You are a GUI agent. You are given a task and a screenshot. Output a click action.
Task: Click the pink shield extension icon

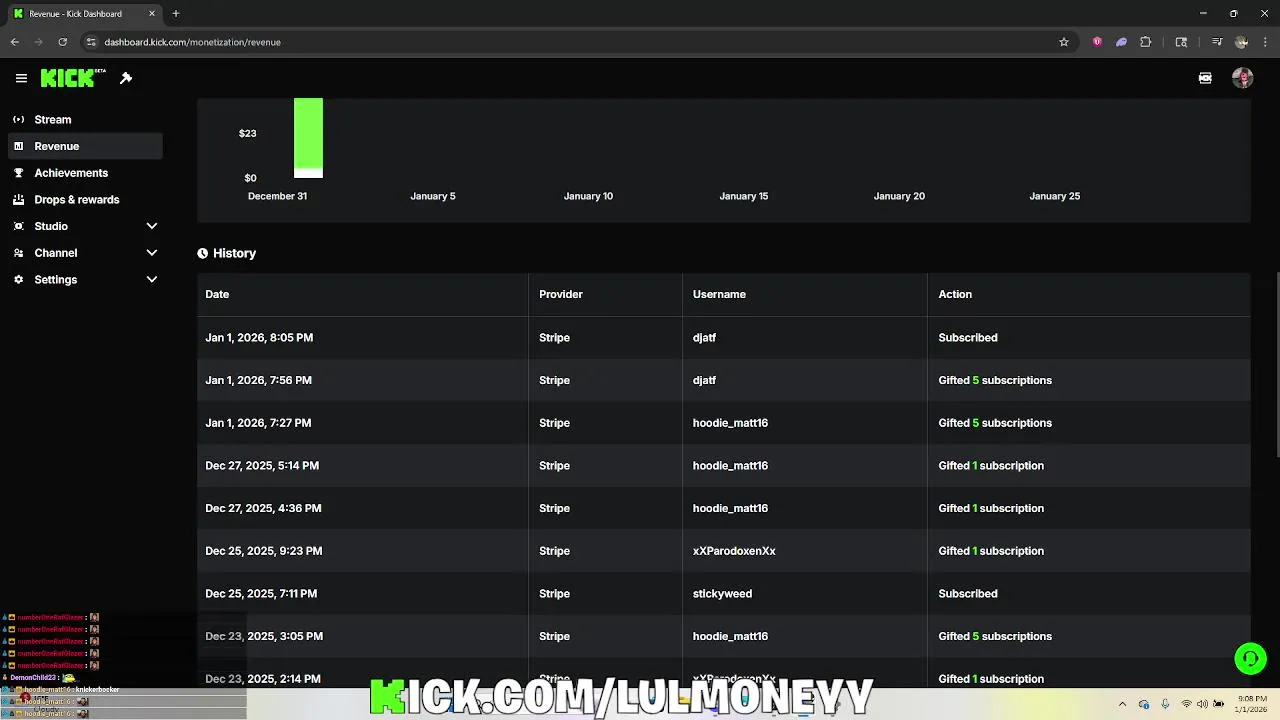(1097, 42)
